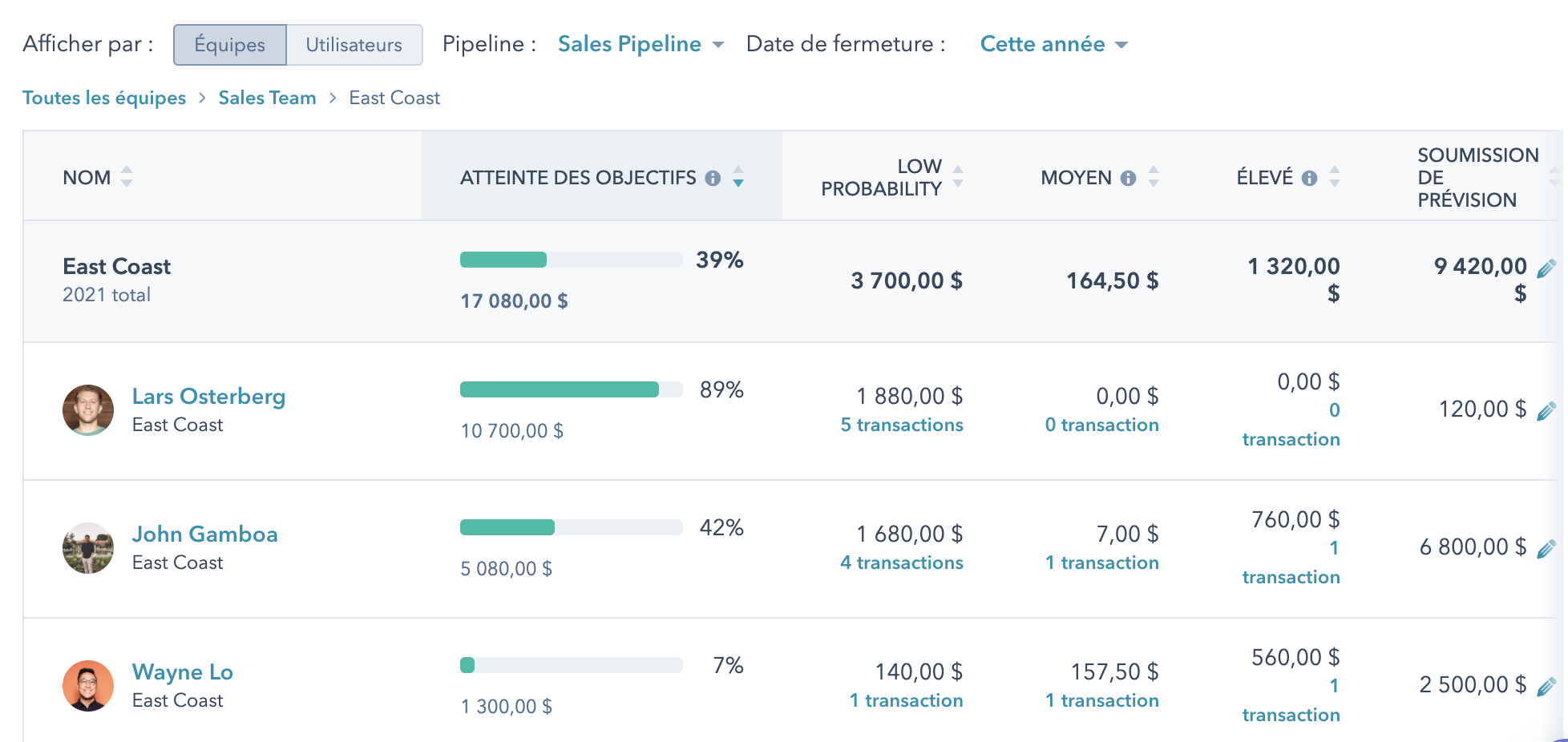
Task: Sort by Élevé column arrows
Action: [x=1335, y=177]
